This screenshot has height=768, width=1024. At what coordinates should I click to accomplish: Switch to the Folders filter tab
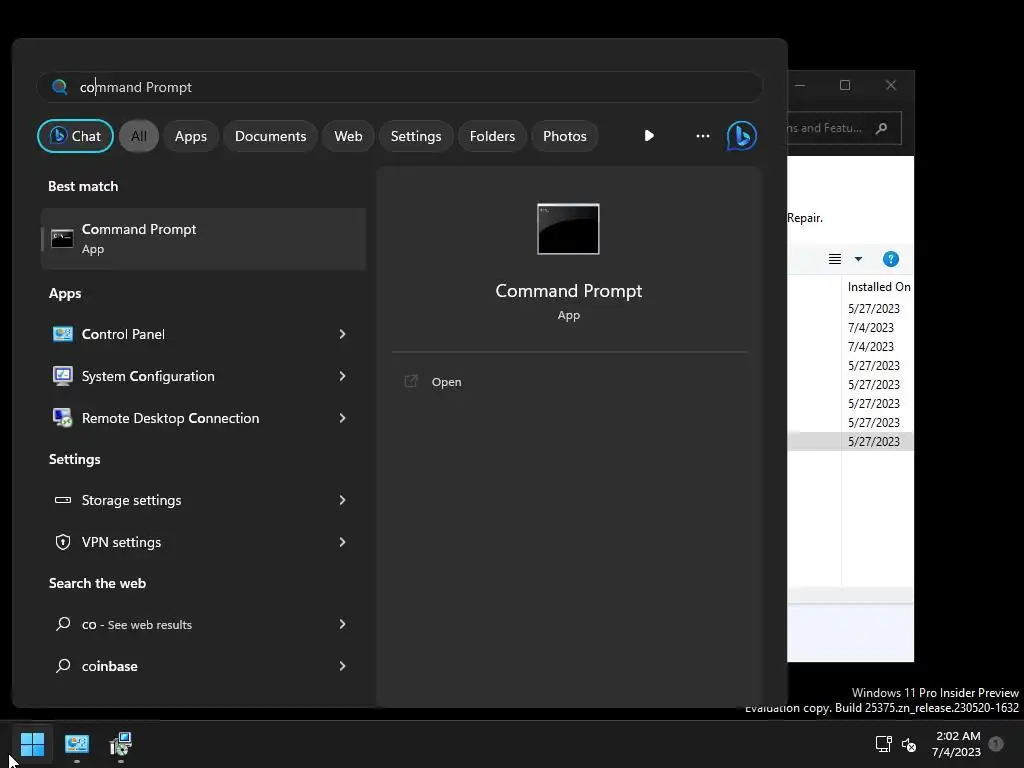point(492,136)
